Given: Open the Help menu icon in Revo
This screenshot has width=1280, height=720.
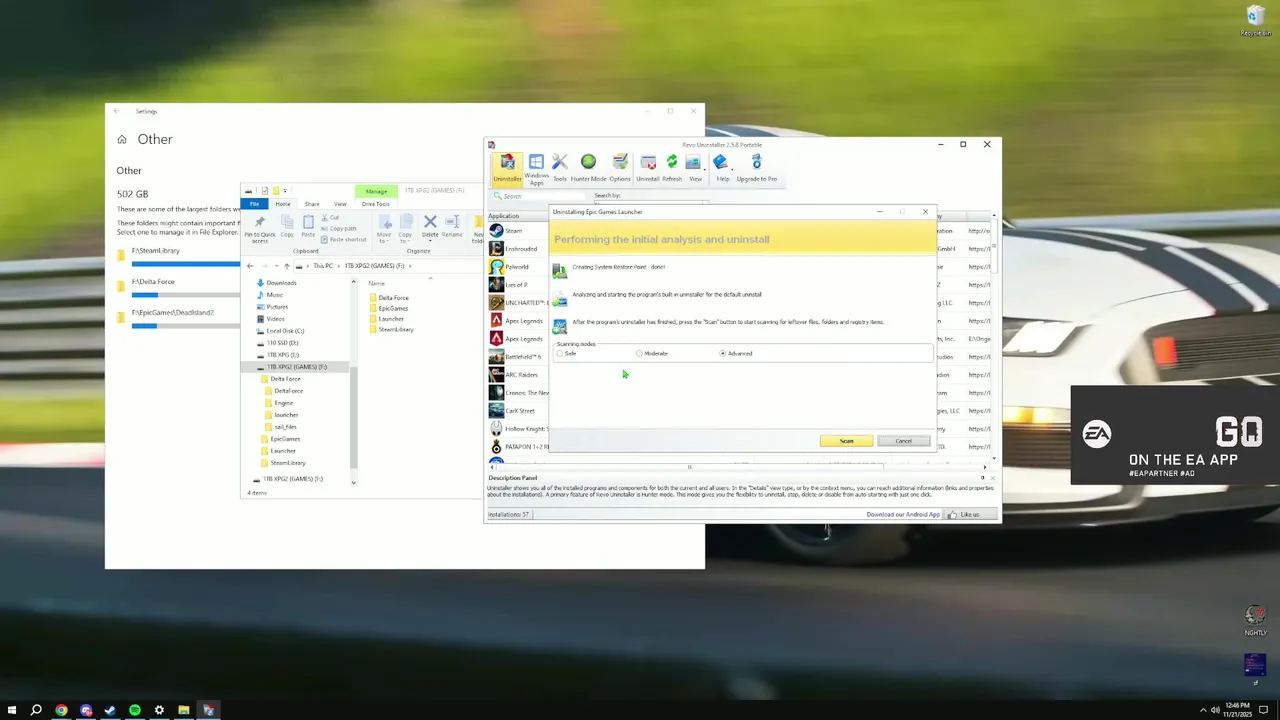Looking at the screenshot, I should click(x=722, y=168).
